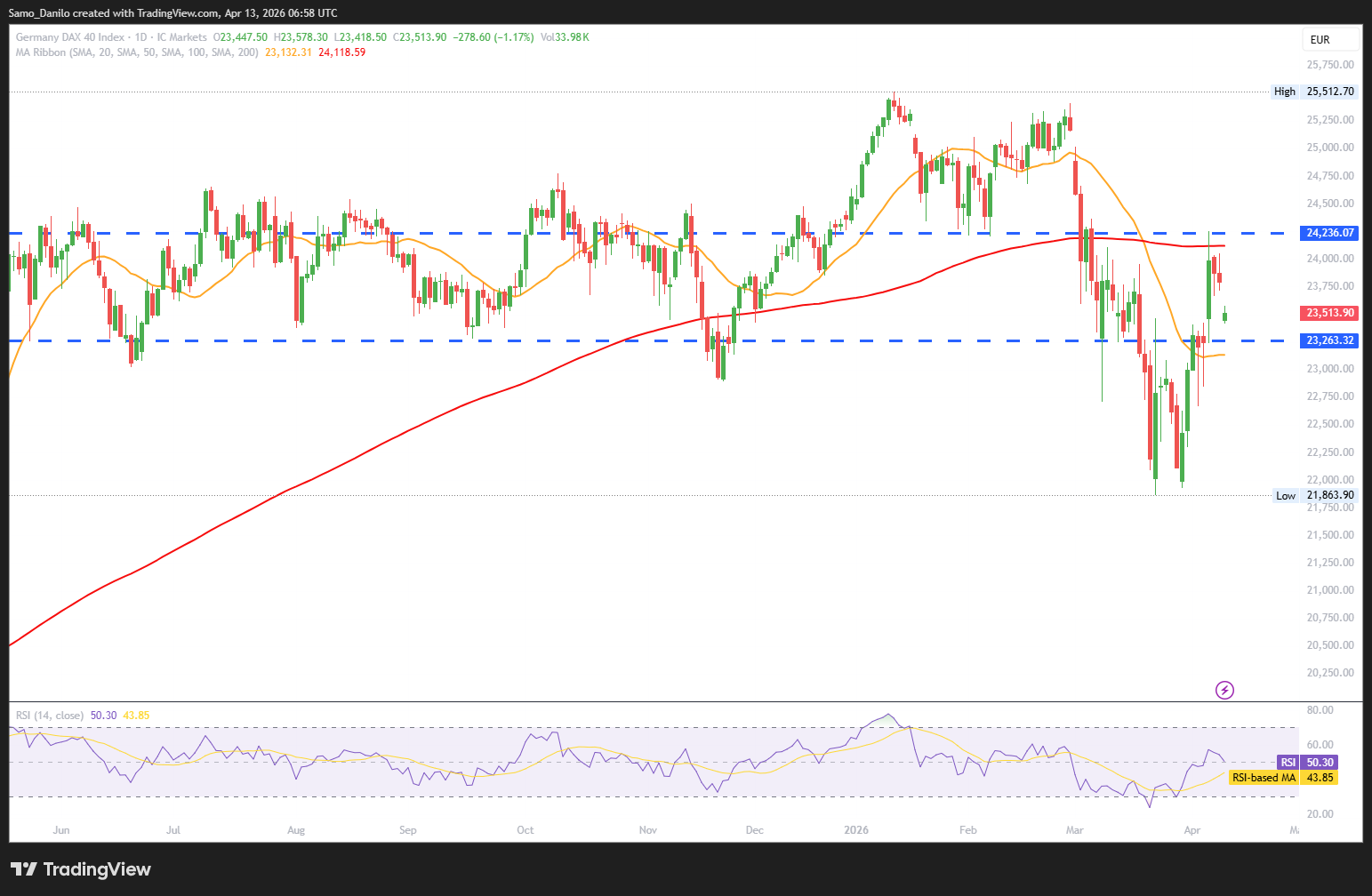Click the TradingView logo at bottom left
The height and width of the screenshot is (896, 1372).
pos(81,869)
